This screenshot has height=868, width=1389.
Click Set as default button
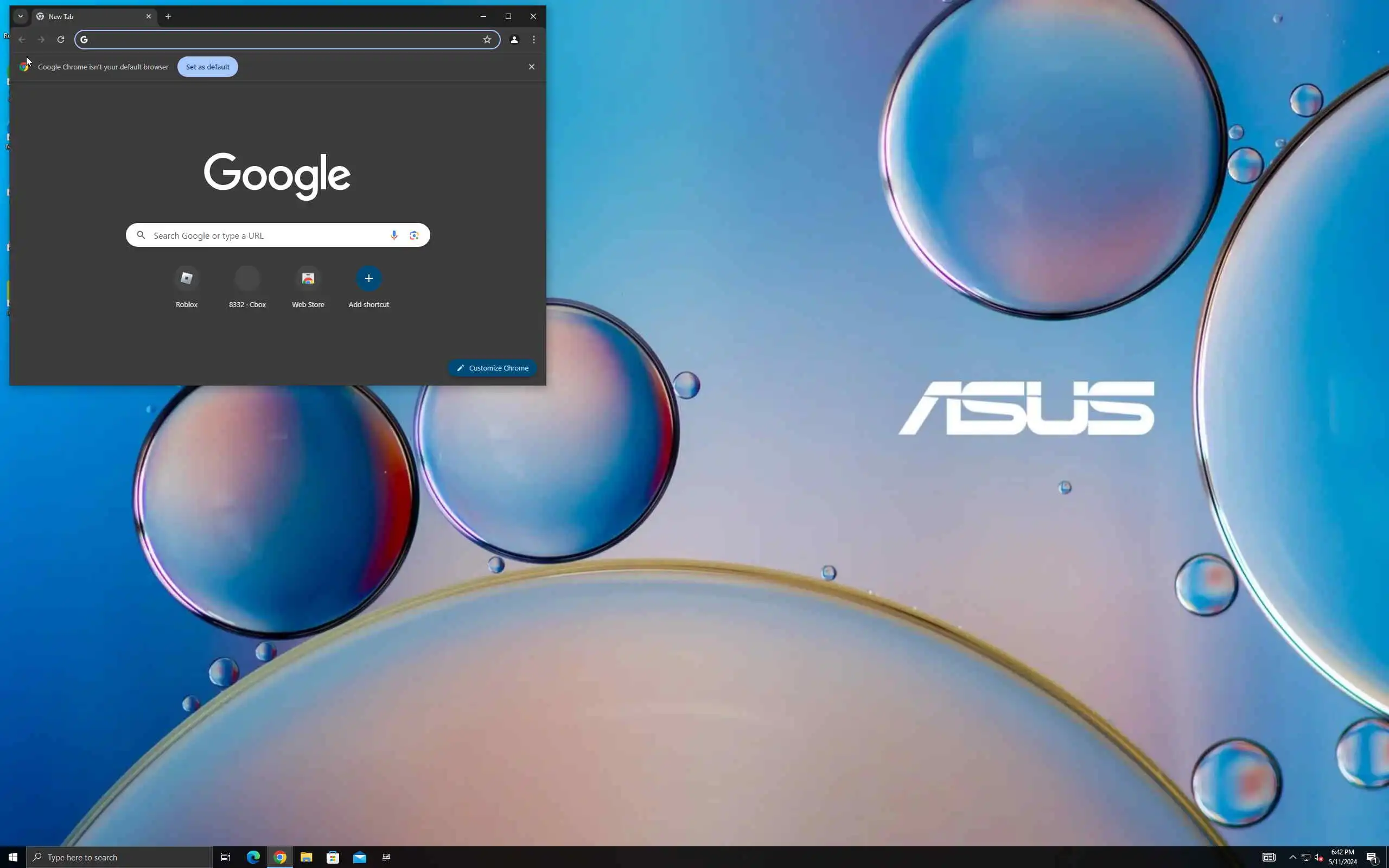207,67
